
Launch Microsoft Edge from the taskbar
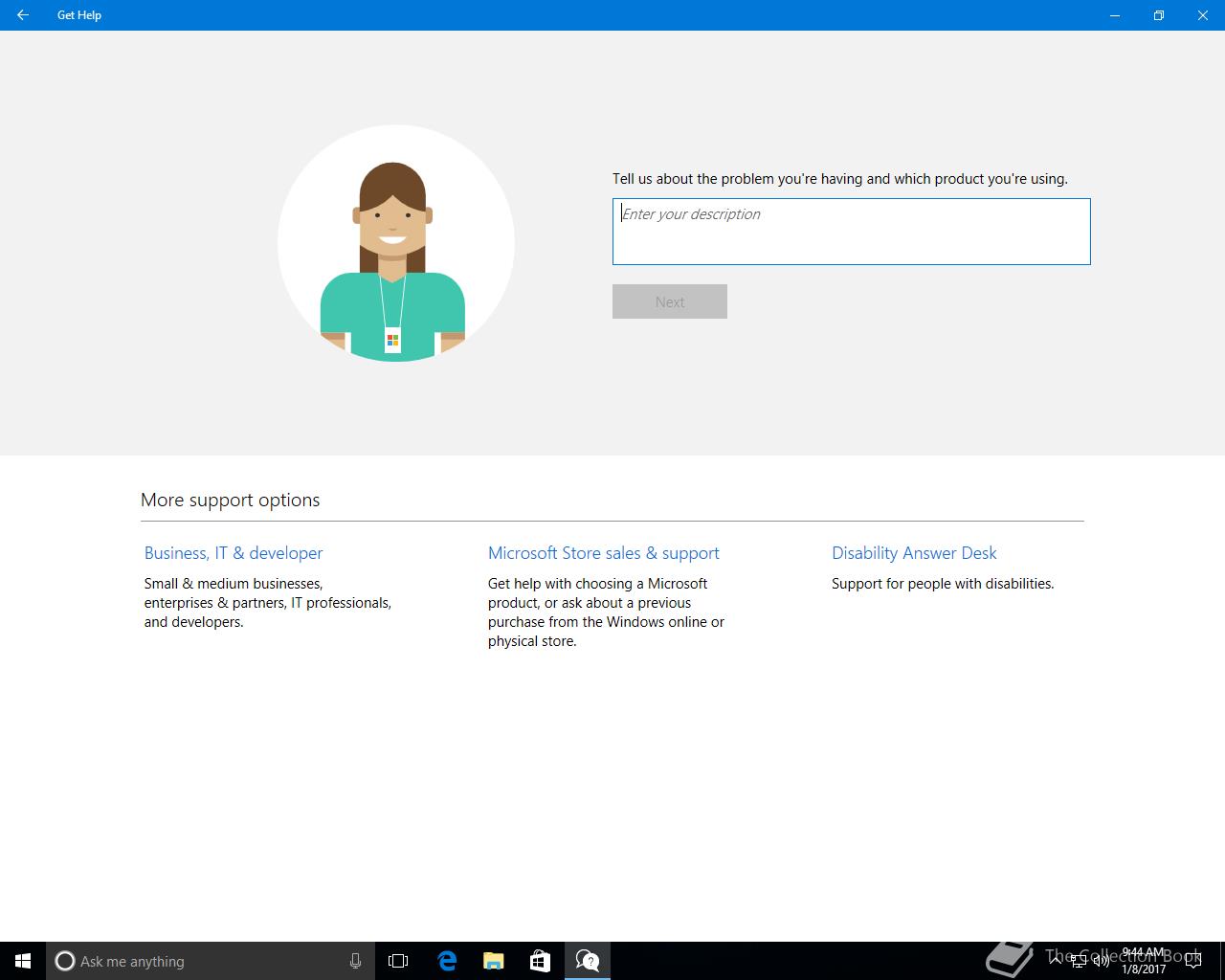[446, 961]
